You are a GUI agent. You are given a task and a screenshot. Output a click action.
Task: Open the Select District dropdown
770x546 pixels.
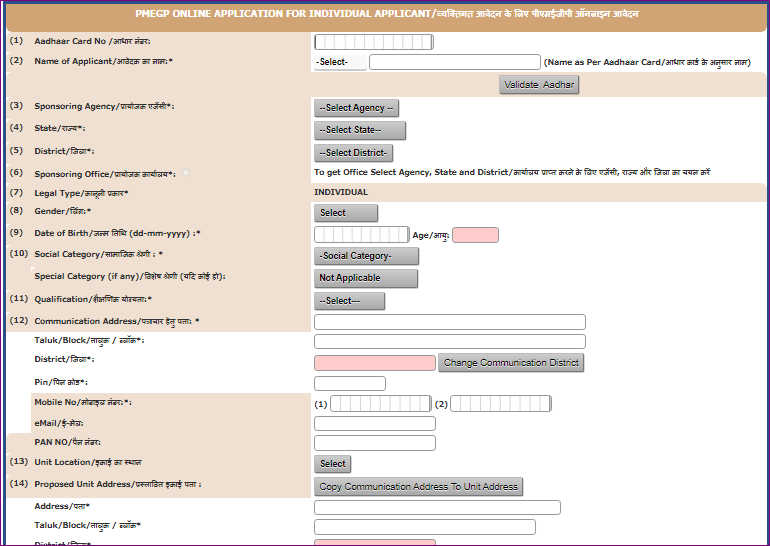point(353,153)
